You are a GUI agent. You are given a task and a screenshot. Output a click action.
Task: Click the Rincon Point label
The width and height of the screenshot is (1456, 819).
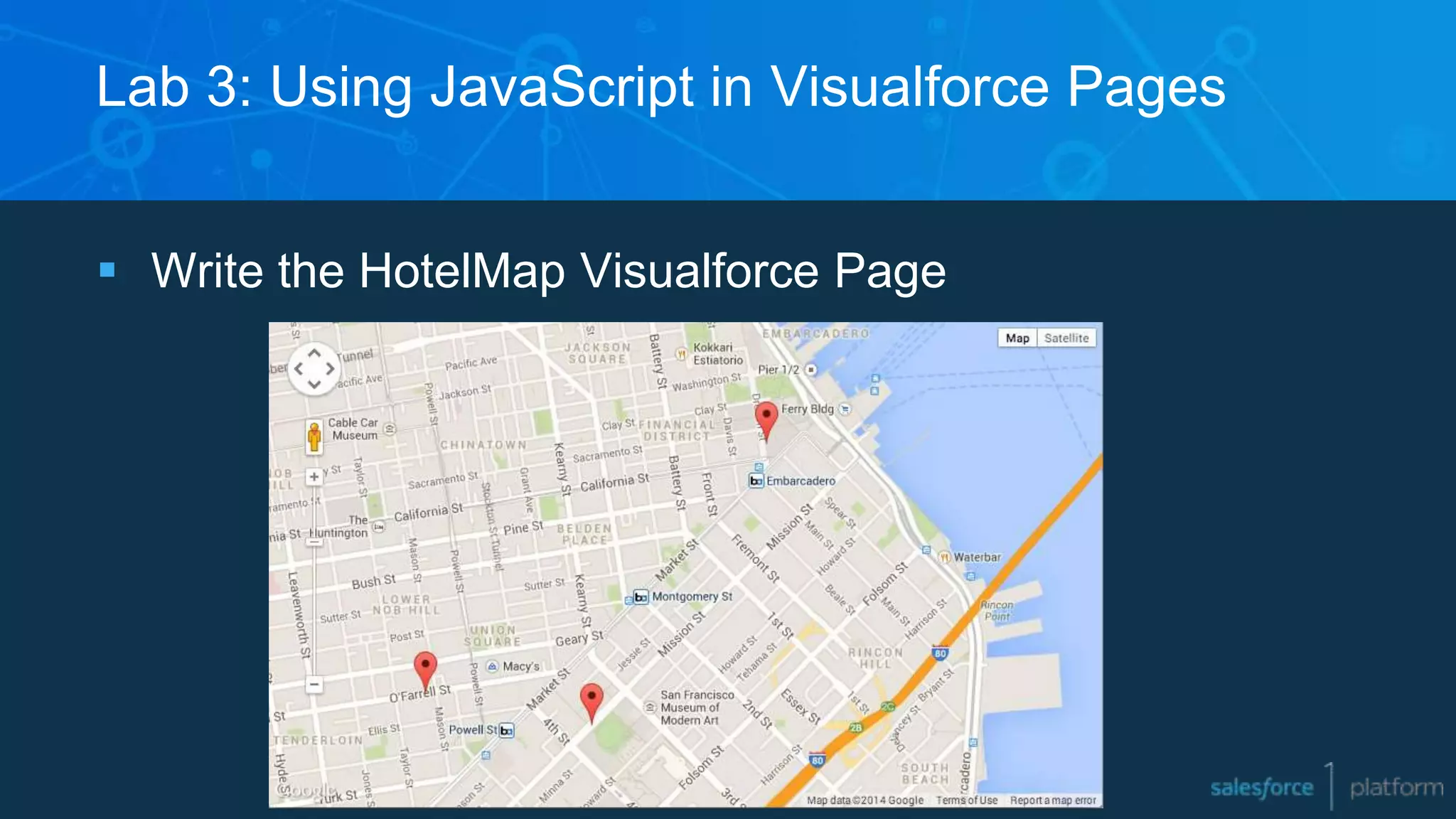(x=997, y=611)
